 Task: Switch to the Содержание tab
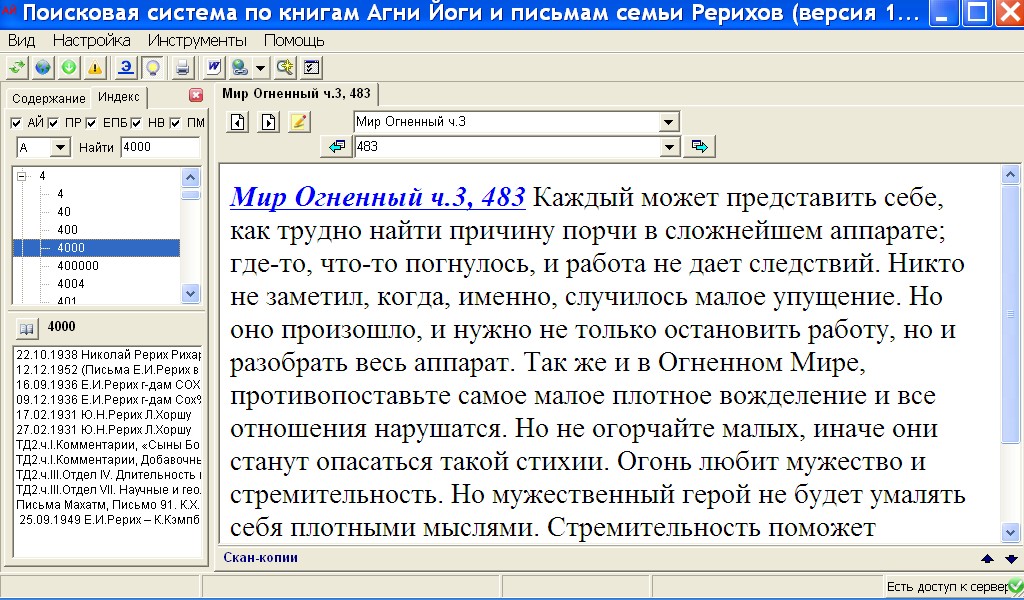pyautogui.click(x=49, y=98)
